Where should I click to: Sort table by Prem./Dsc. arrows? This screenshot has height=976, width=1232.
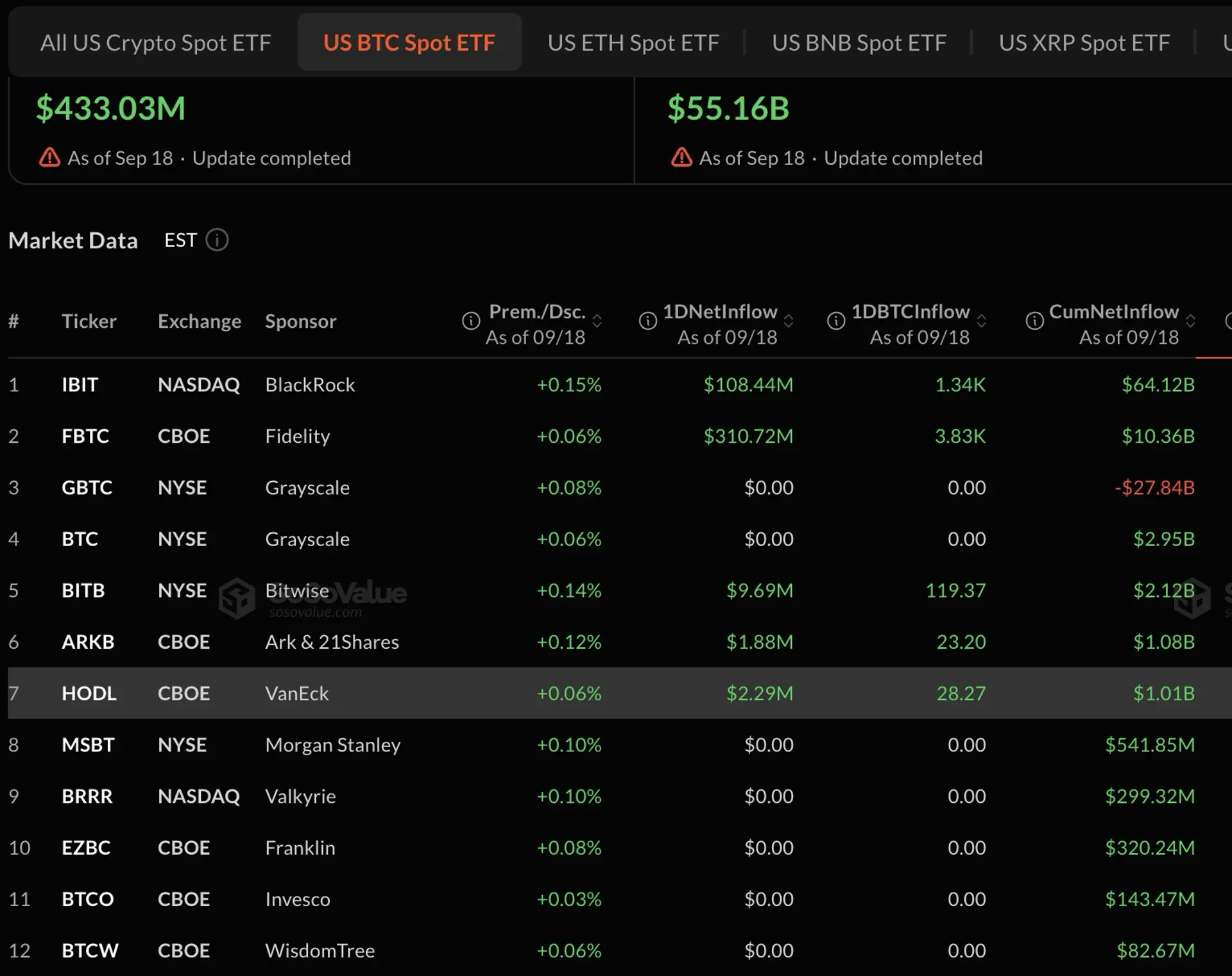(597, 321)
